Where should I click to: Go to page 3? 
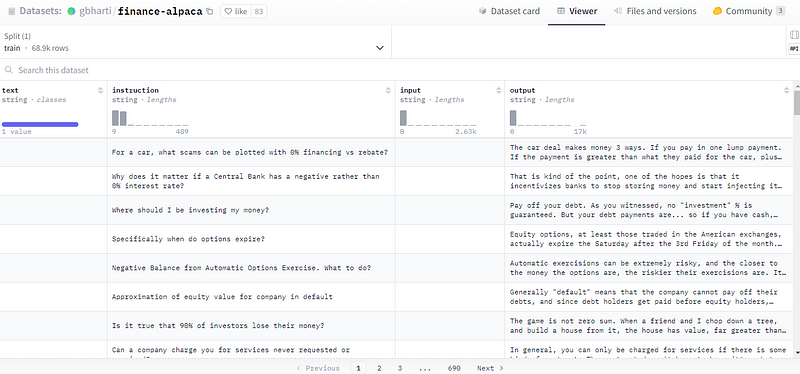point(399,368)
